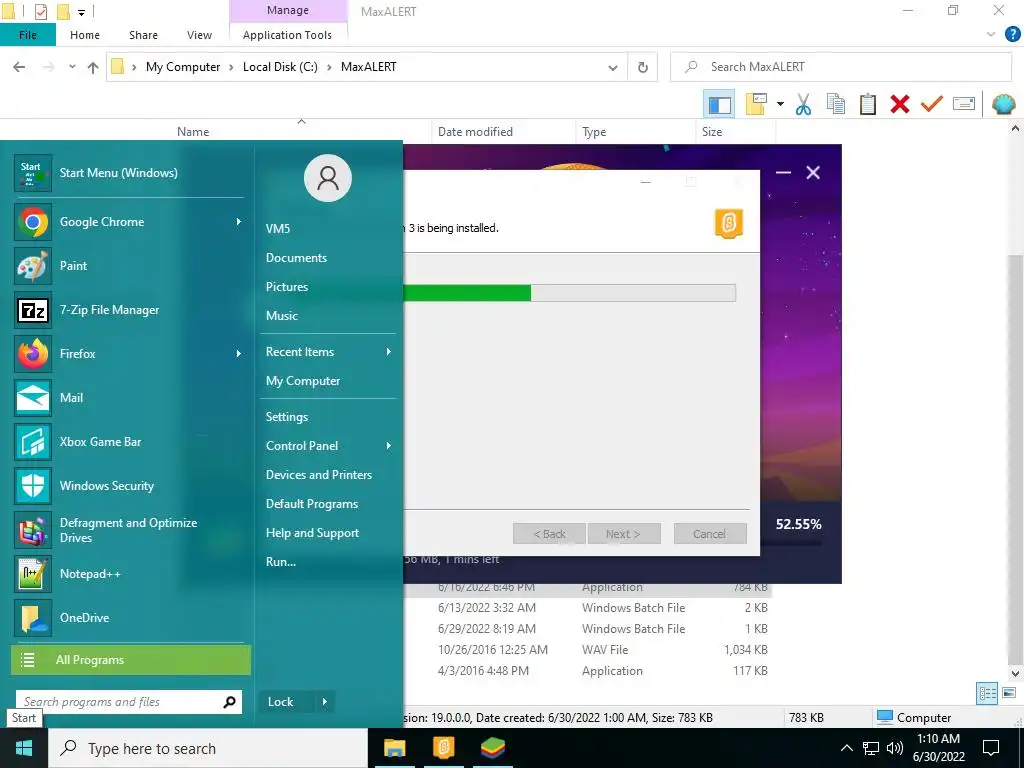Open OneDrive from start menu
The height and width of the screenshot is (768, 1024).
129,618
